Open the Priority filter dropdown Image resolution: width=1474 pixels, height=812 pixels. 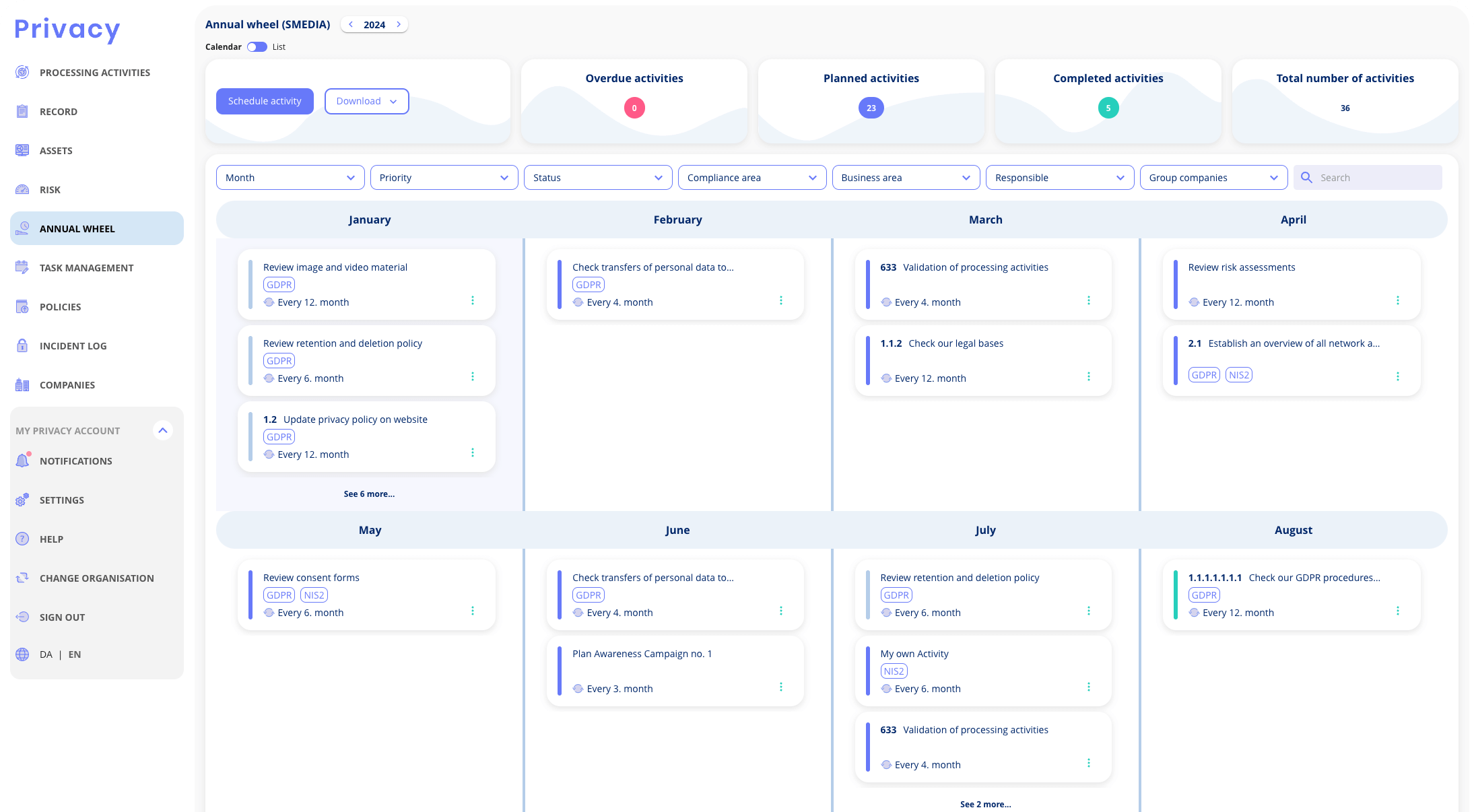444,177
